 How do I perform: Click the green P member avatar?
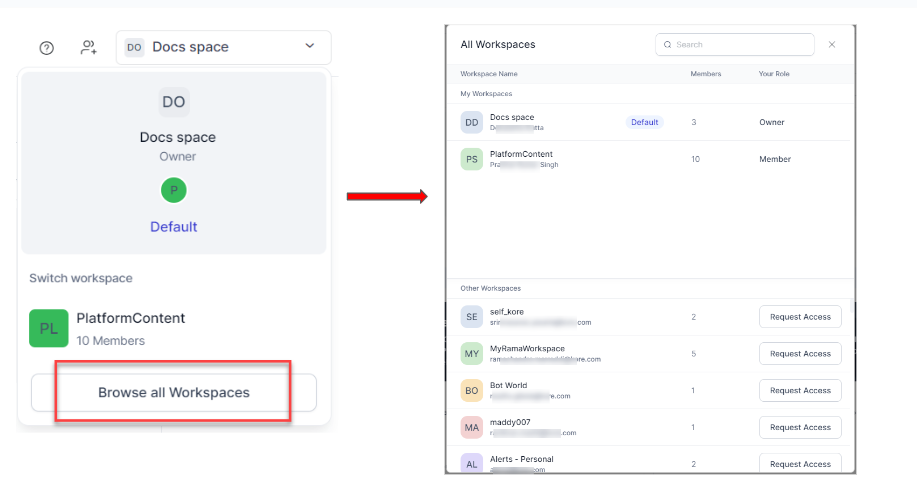(x=173, y=190)
